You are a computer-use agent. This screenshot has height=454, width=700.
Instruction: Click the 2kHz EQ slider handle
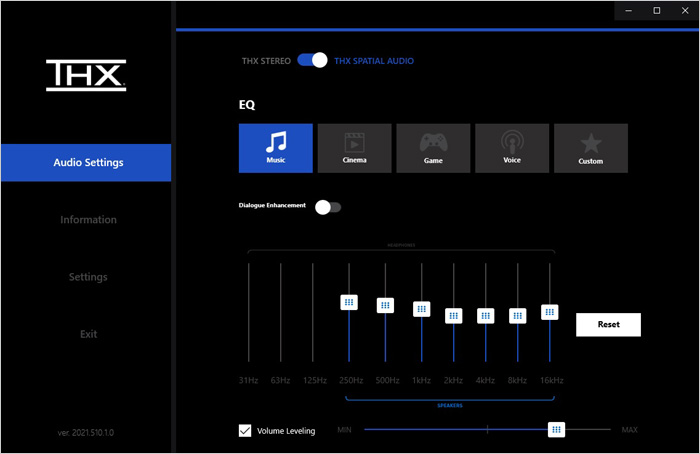(x=454, y=316)
